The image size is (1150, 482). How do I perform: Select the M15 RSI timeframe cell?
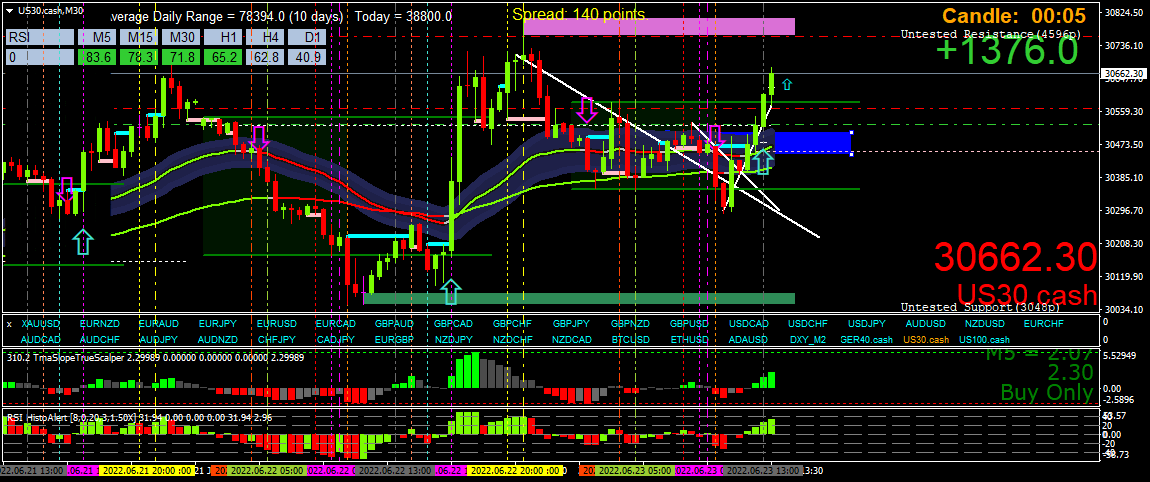point(139,37)
